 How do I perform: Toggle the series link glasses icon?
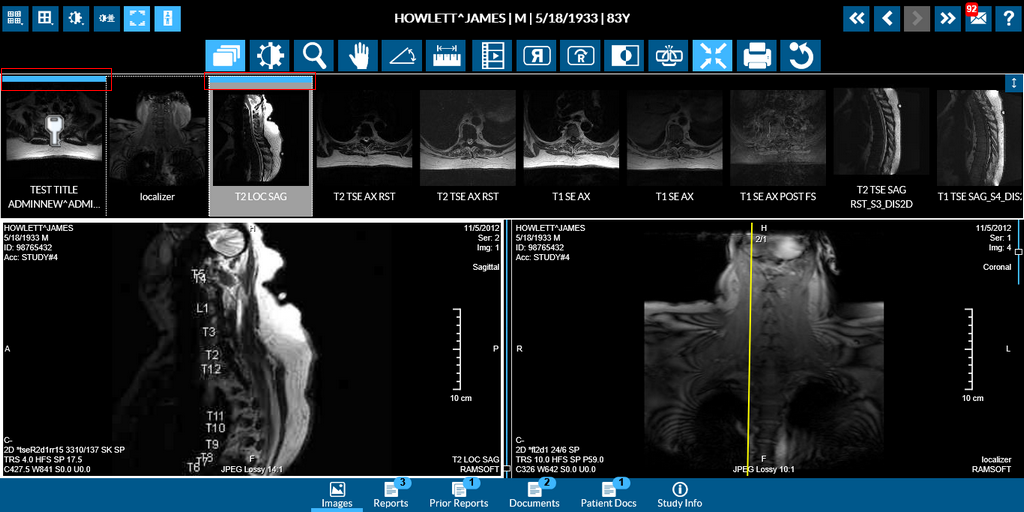click(668, 56)
